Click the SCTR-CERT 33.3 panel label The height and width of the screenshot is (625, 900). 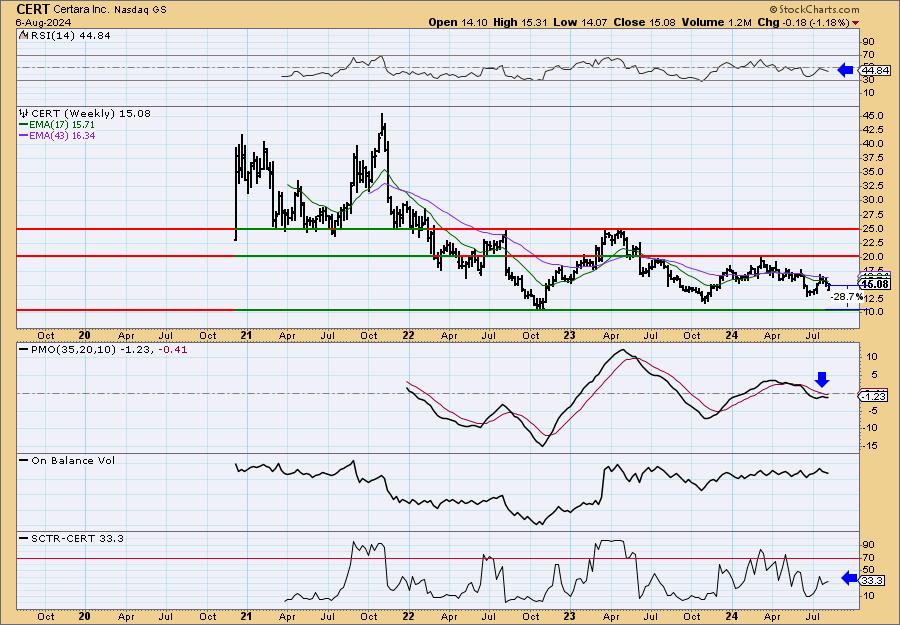pos(77,538)
